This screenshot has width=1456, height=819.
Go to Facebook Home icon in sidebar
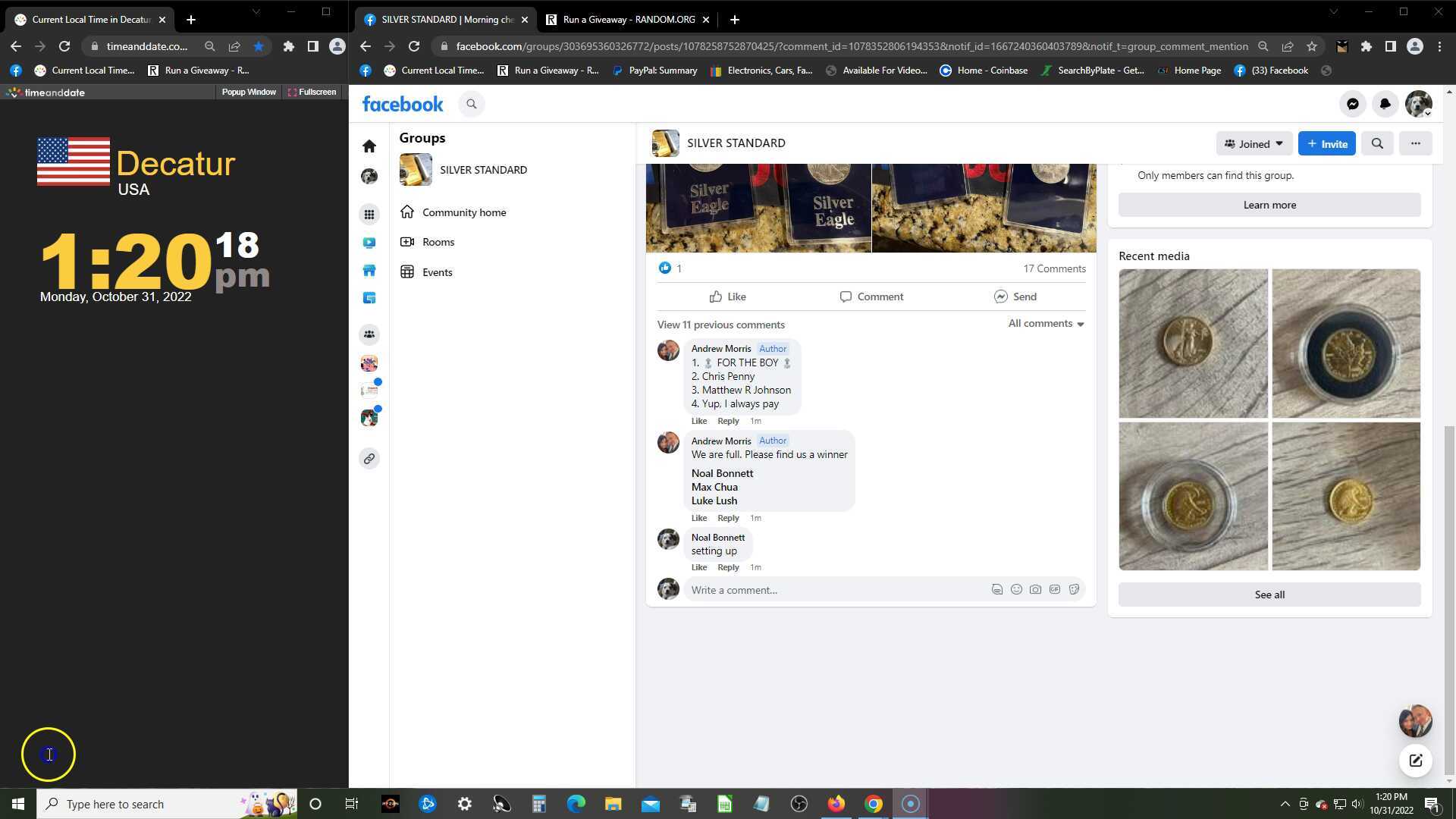369,146
